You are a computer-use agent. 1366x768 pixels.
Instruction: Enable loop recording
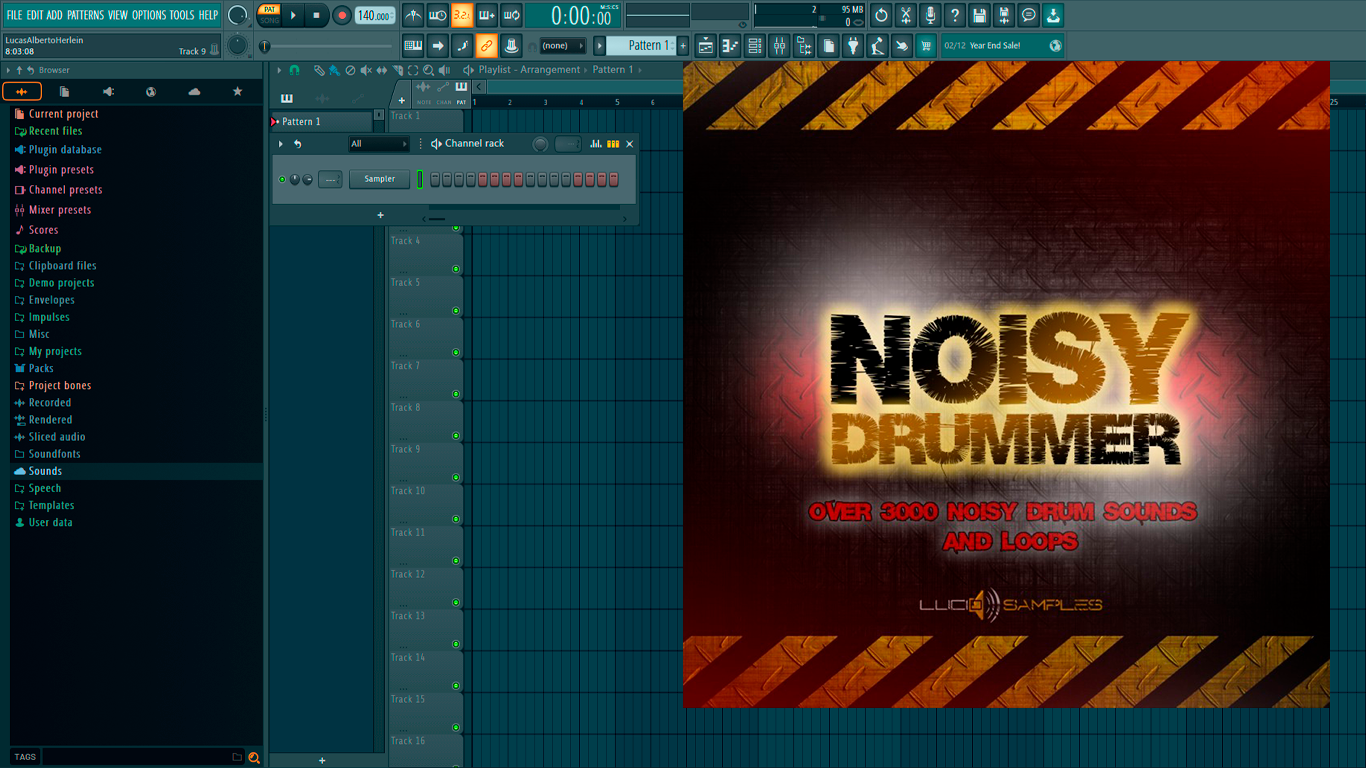pos(511,15)
